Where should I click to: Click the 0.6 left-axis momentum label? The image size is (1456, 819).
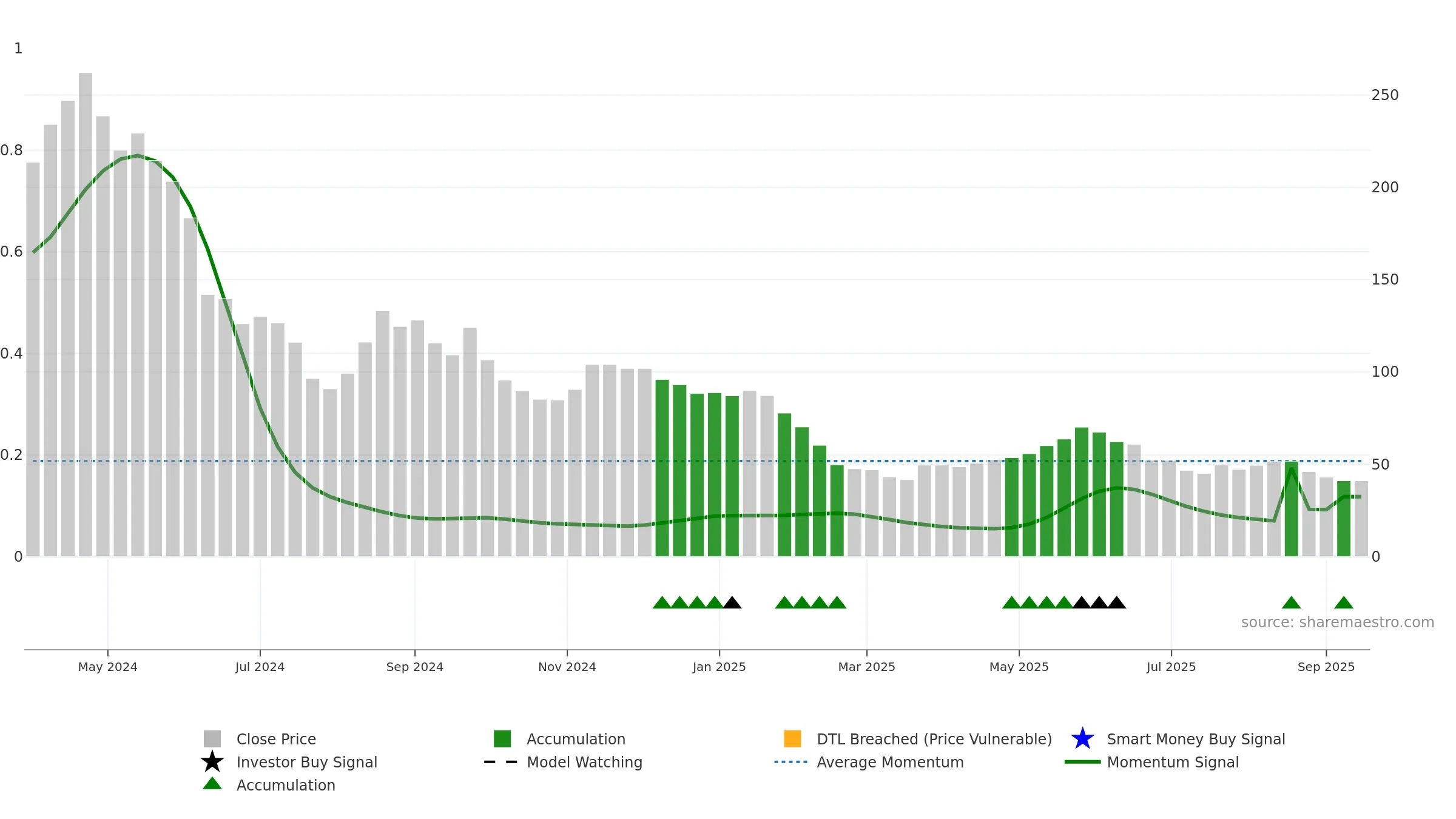(12, 252)
